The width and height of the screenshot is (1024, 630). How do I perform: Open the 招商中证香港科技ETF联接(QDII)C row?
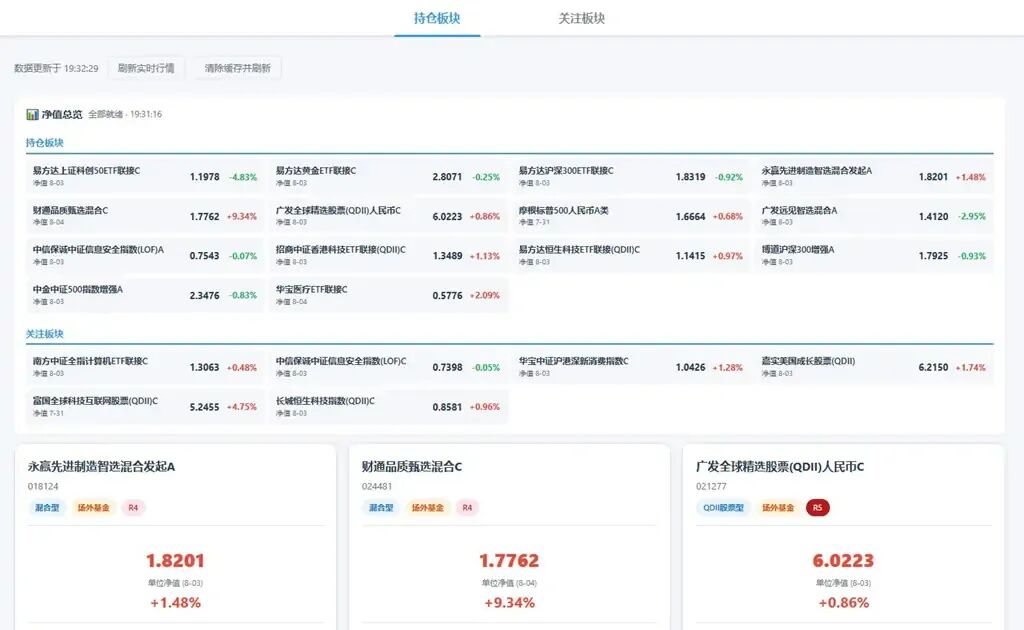[x=388, y=255]
